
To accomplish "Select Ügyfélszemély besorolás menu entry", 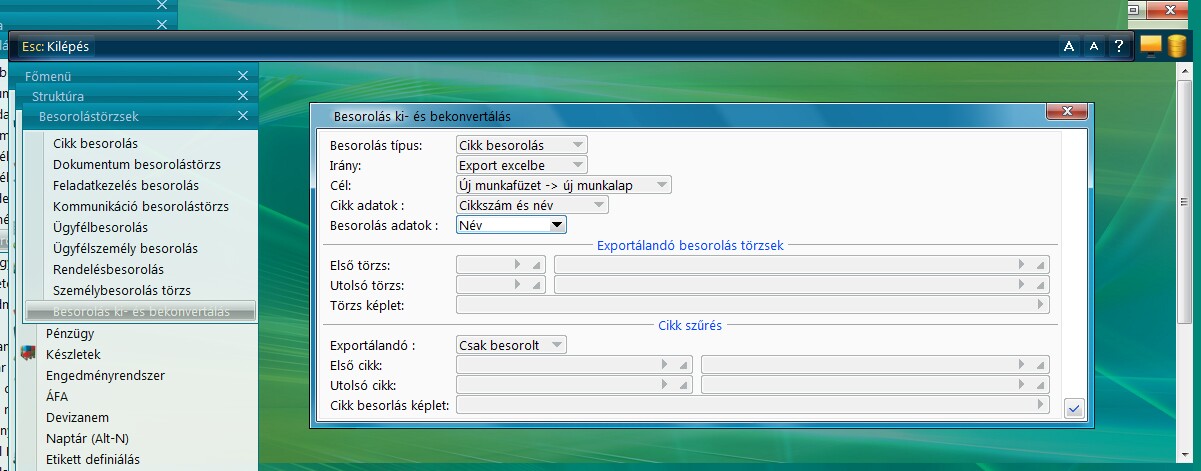I will [125, 248].
